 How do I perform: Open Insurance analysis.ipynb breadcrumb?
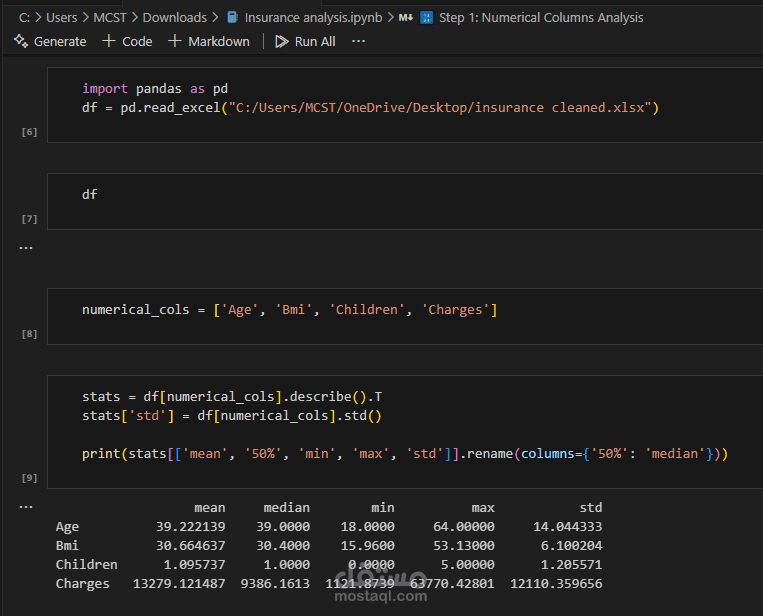point(313,17)
